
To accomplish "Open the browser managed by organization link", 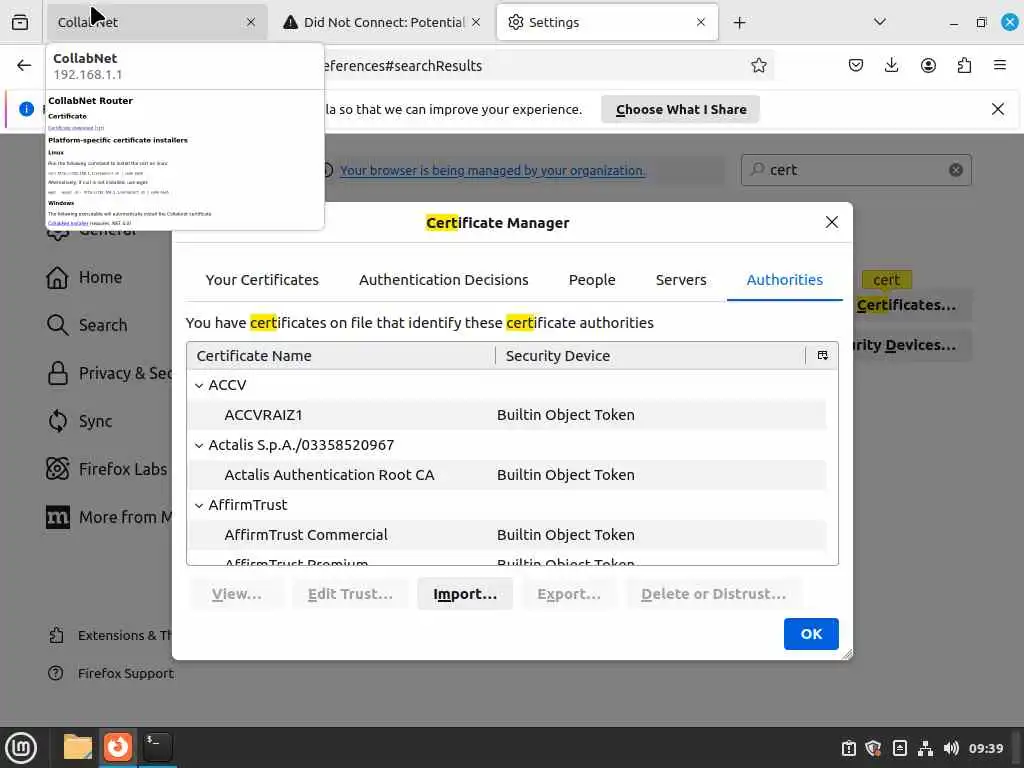I will click(x=492, y=170).
